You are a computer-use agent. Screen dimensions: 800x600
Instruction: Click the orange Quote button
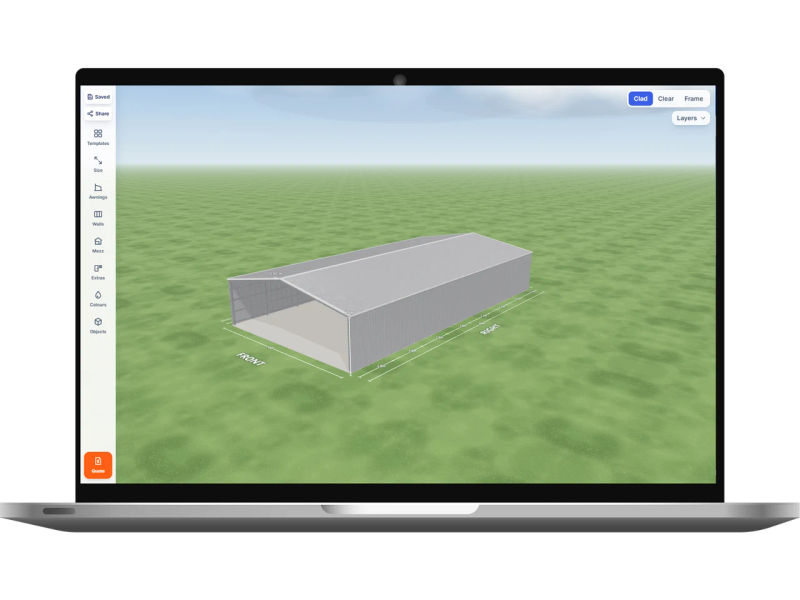point(98,465)
